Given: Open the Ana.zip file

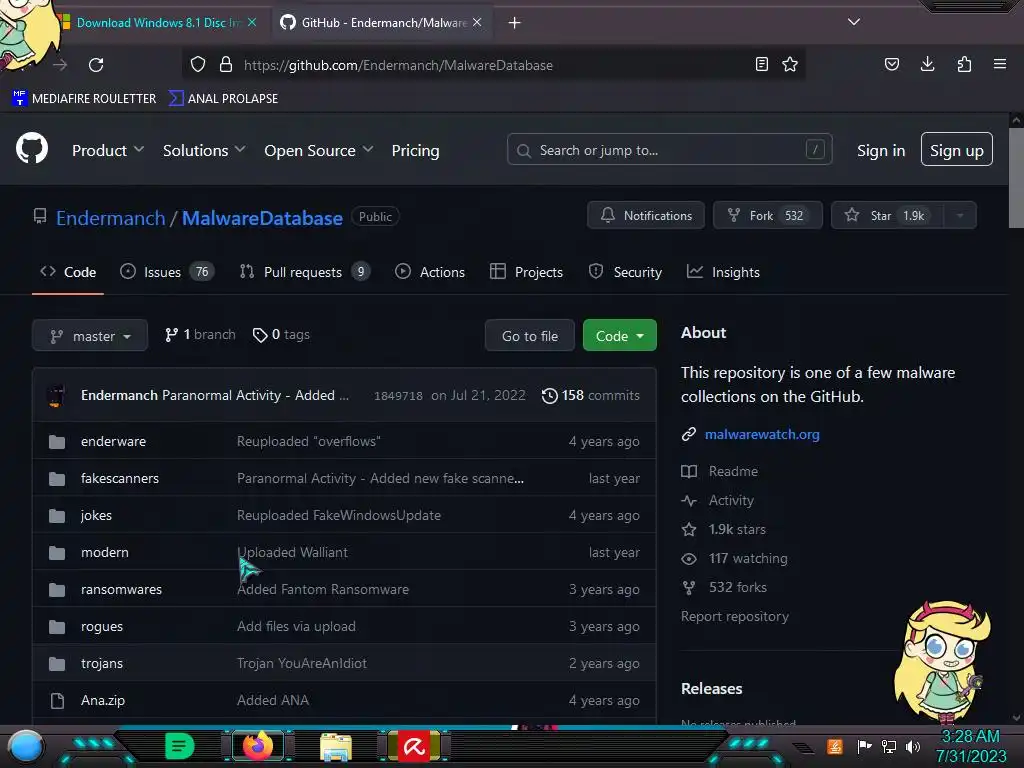Looking at the screenshot, I should tap(103, 700).
